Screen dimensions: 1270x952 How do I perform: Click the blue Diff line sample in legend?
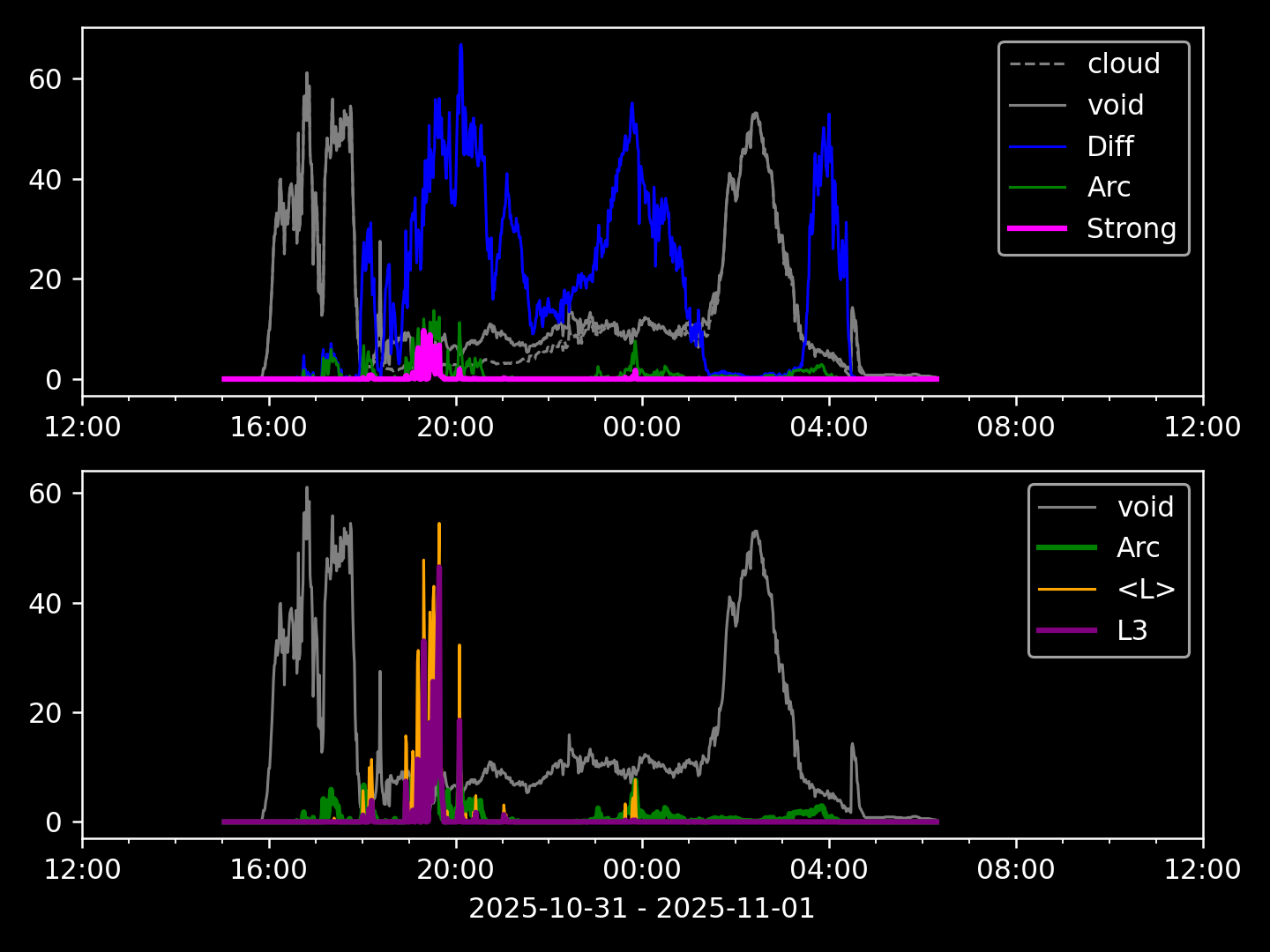coord(1037,146)
